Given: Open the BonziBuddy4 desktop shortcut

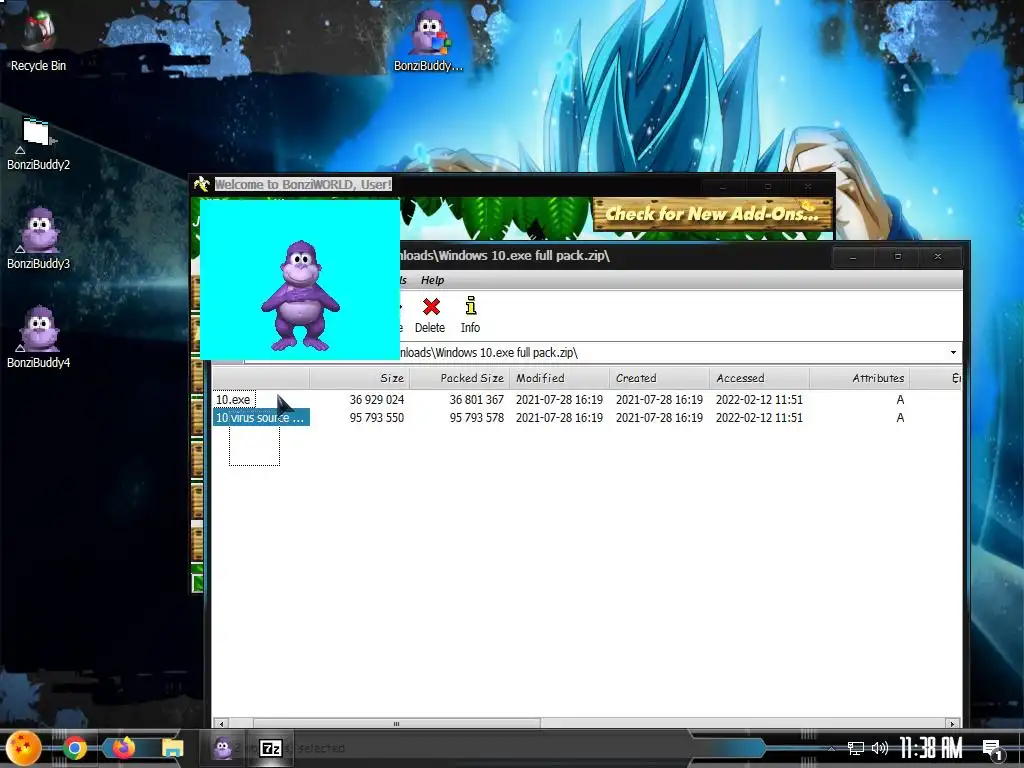Looking at the screenshot, I should point(38,336).
